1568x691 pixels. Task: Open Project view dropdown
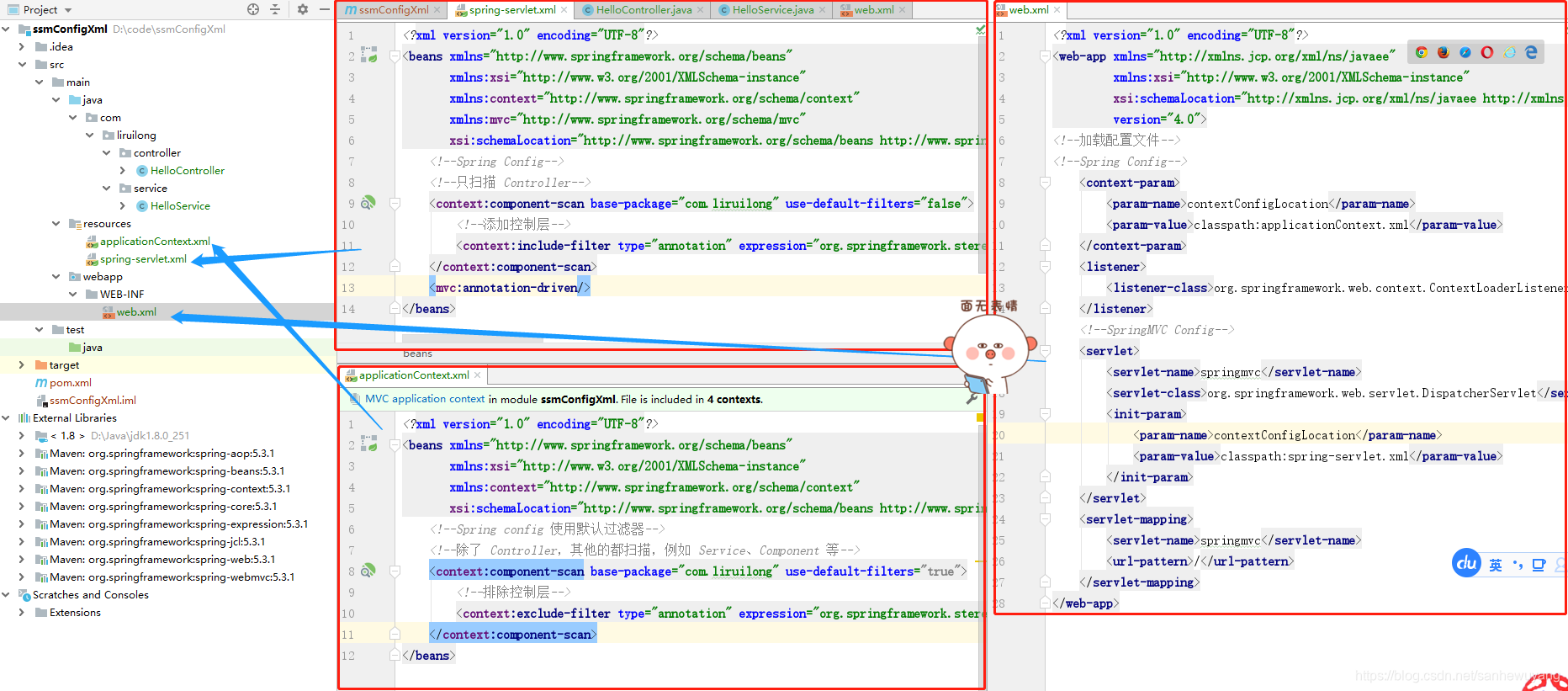pyautogui.click(x=68, y=10)
